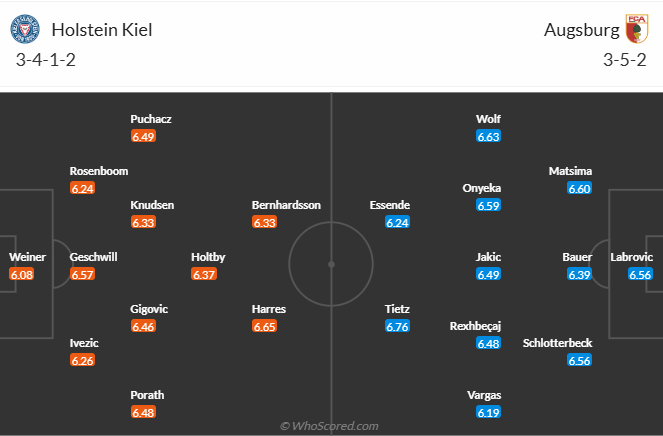Click Essende's player name
The height and width of the screenshot is (436, 663).
tap(390, 205)
